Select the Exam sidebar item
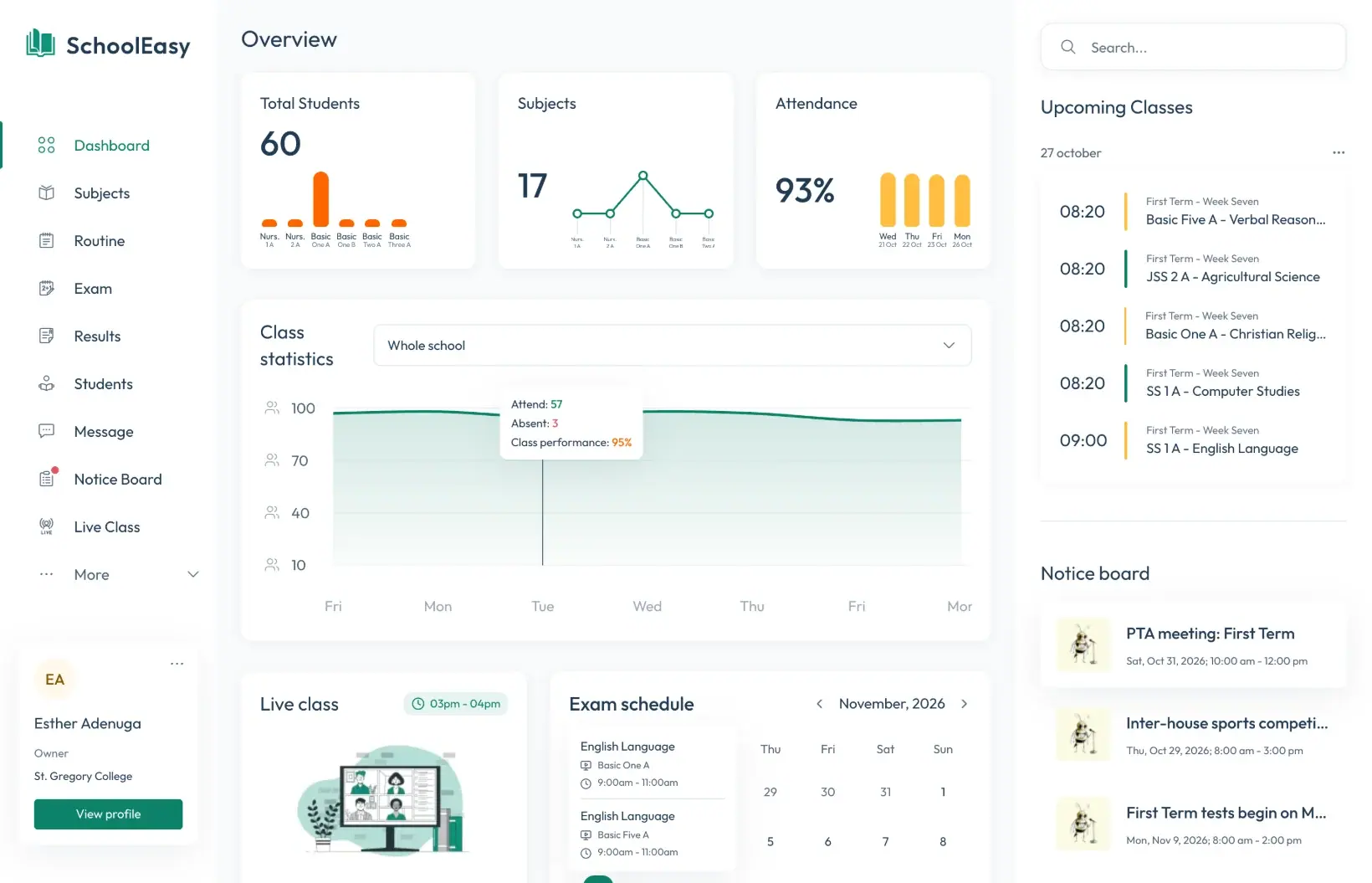 pos(93,289)
